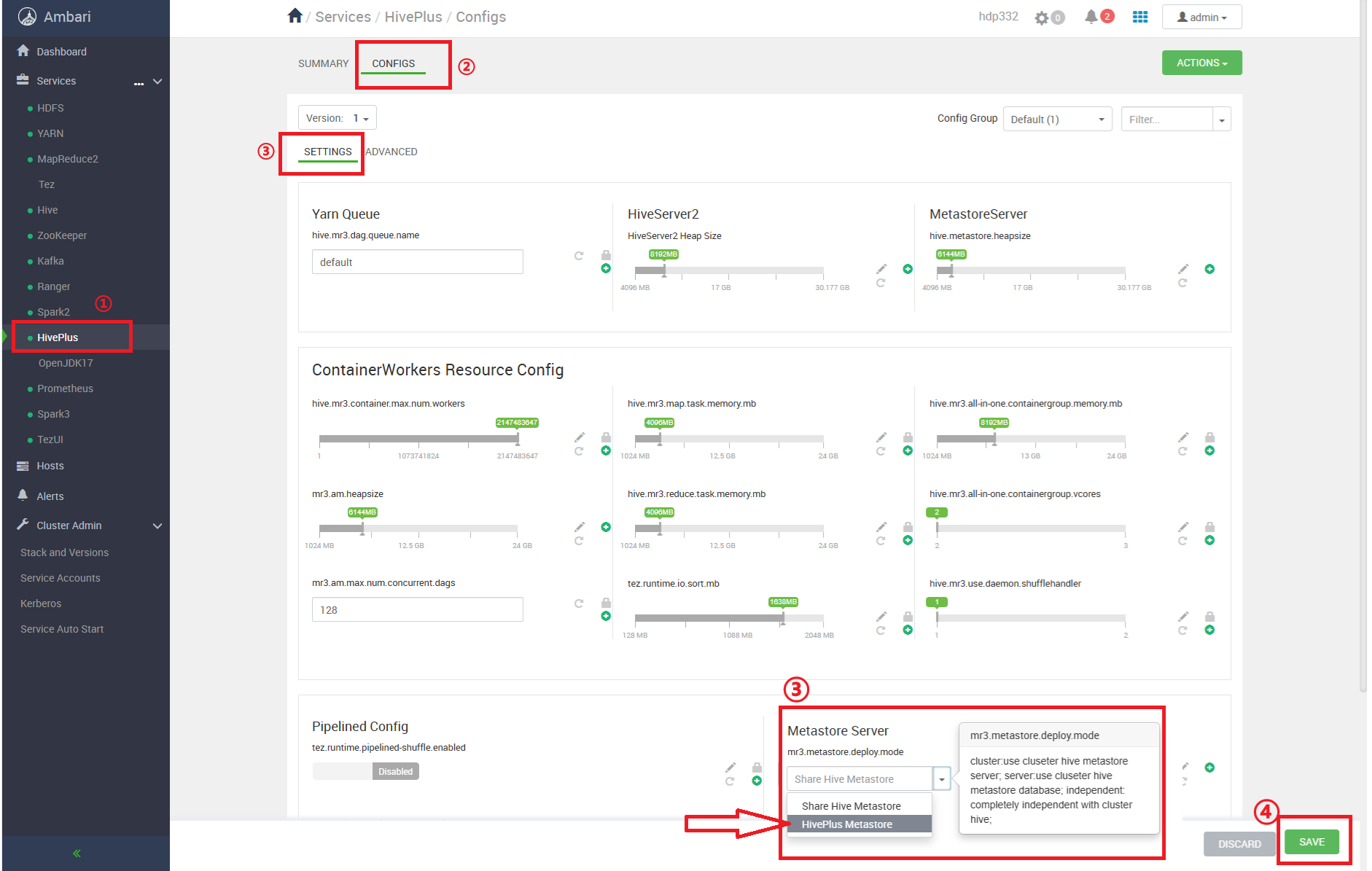Screen dimensions: 1372x871
Task: Click green plus override for hive.mr3.dag.queue.name
Action: click(x=606, y=269)
